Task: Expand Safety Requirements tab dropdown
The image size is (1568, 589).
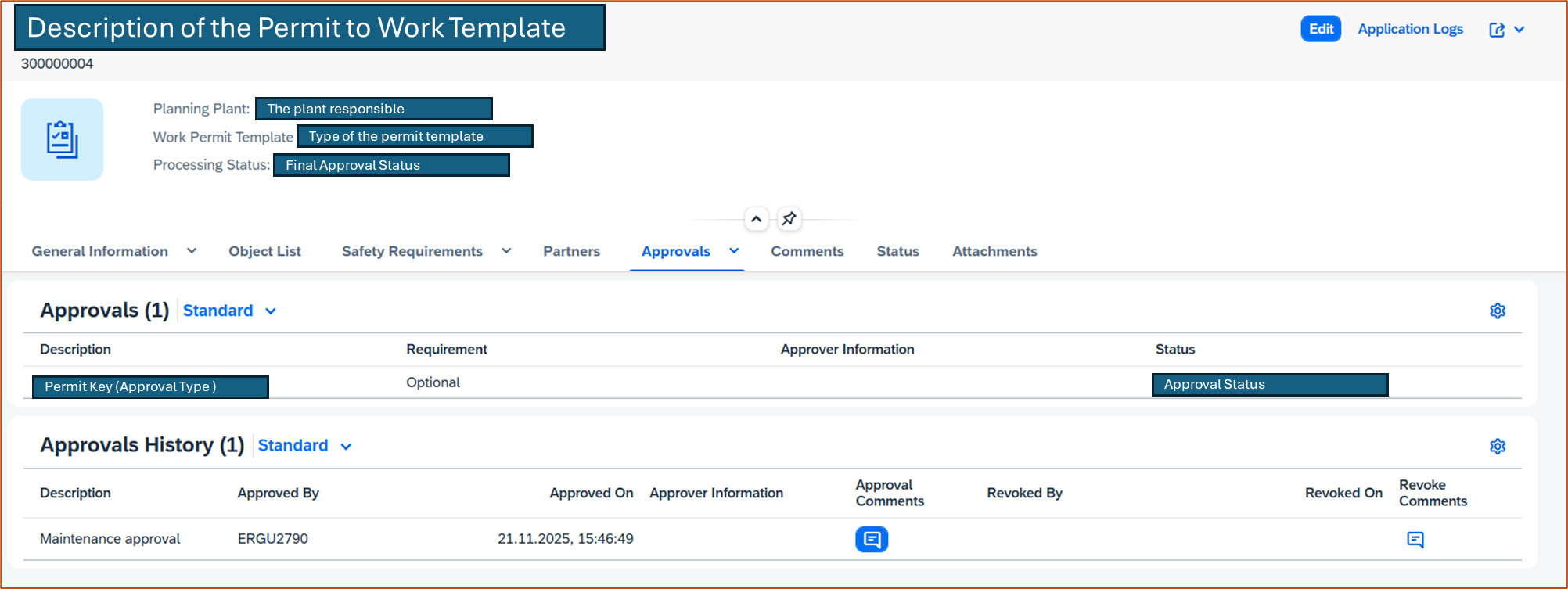Action: (x=506, y=251)
